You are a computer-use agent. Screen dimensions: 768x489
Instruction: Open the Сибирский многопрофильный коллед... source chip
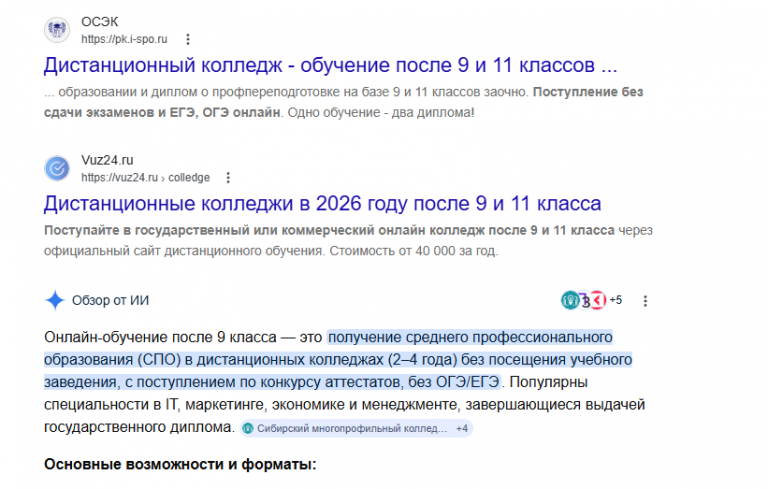point(356,429)
